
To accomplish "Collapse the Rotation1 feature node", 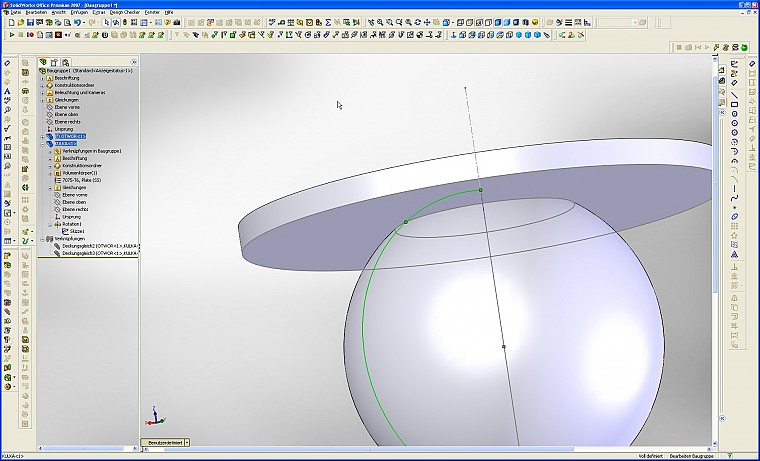I will (x=50, y=224).
